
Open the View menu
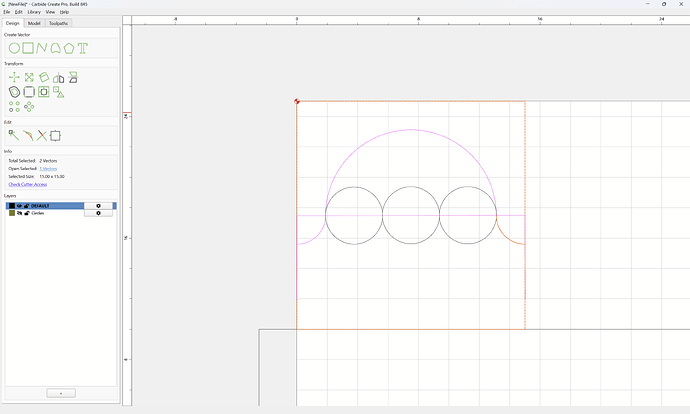pyautogui.click(x=50, y=12)
